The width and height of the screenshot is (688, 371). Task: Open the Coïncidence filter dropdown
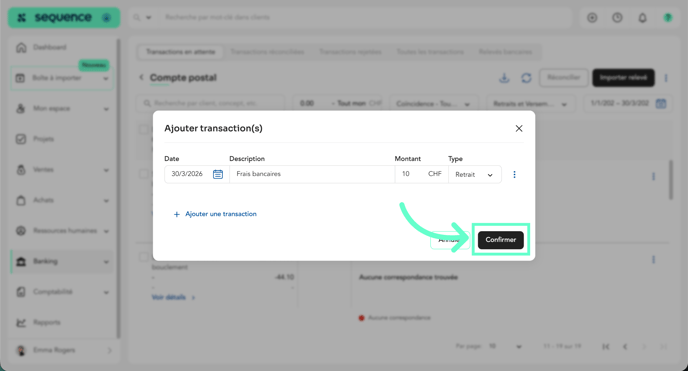point(433,104)
